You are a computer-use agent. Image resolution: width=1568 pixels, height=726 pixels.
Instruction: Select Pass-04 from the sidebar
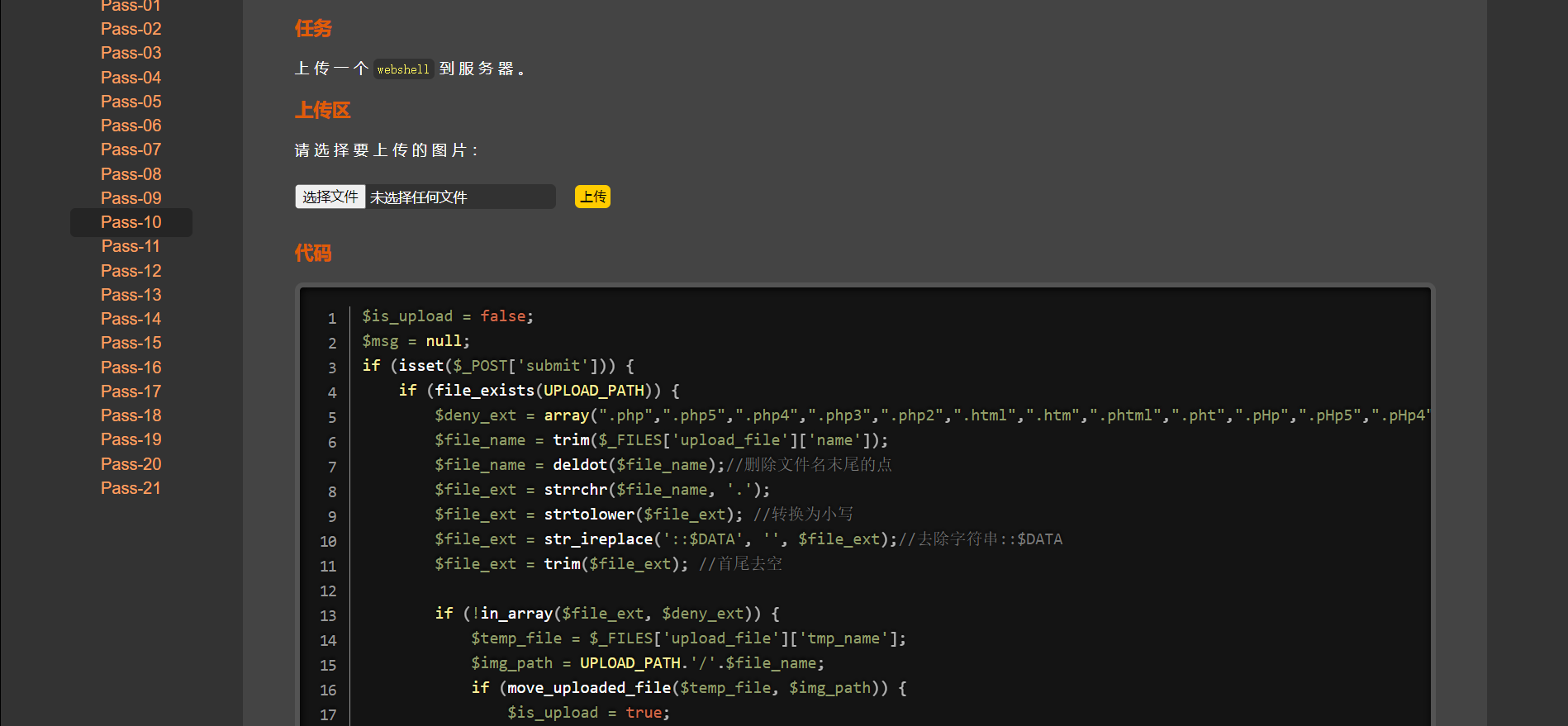point(131,78)
